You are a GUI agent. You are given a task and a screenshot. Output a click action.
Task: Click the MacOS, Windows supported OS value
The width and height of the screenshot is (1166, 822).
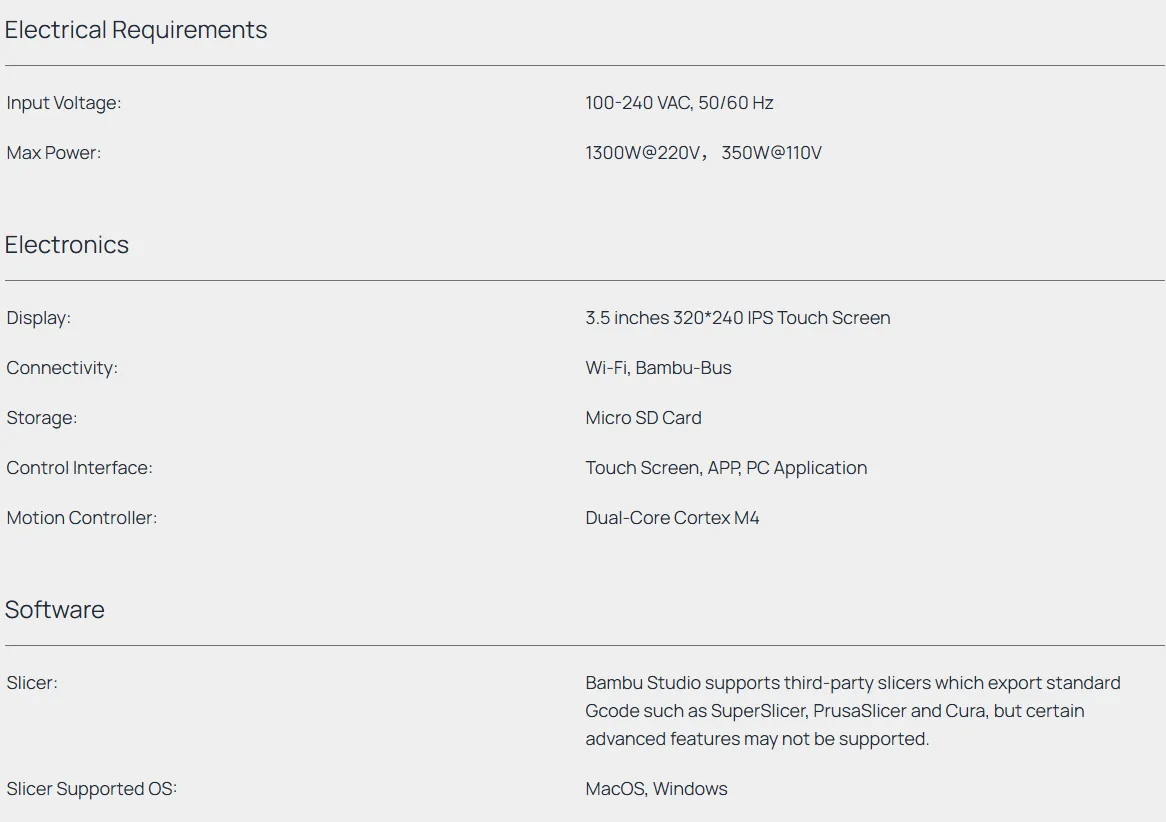[x=656, y=789]
